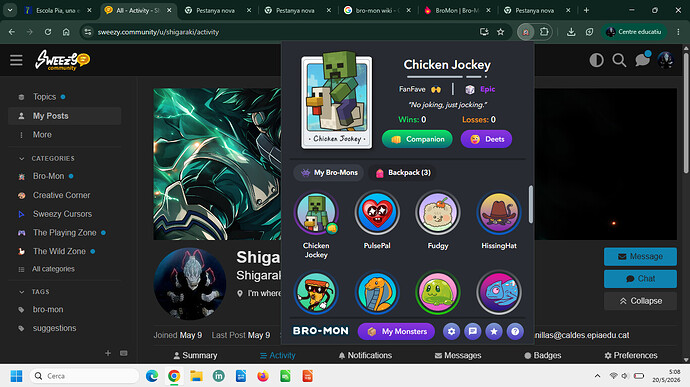Select the blue chameleon monster

[499, 292]
